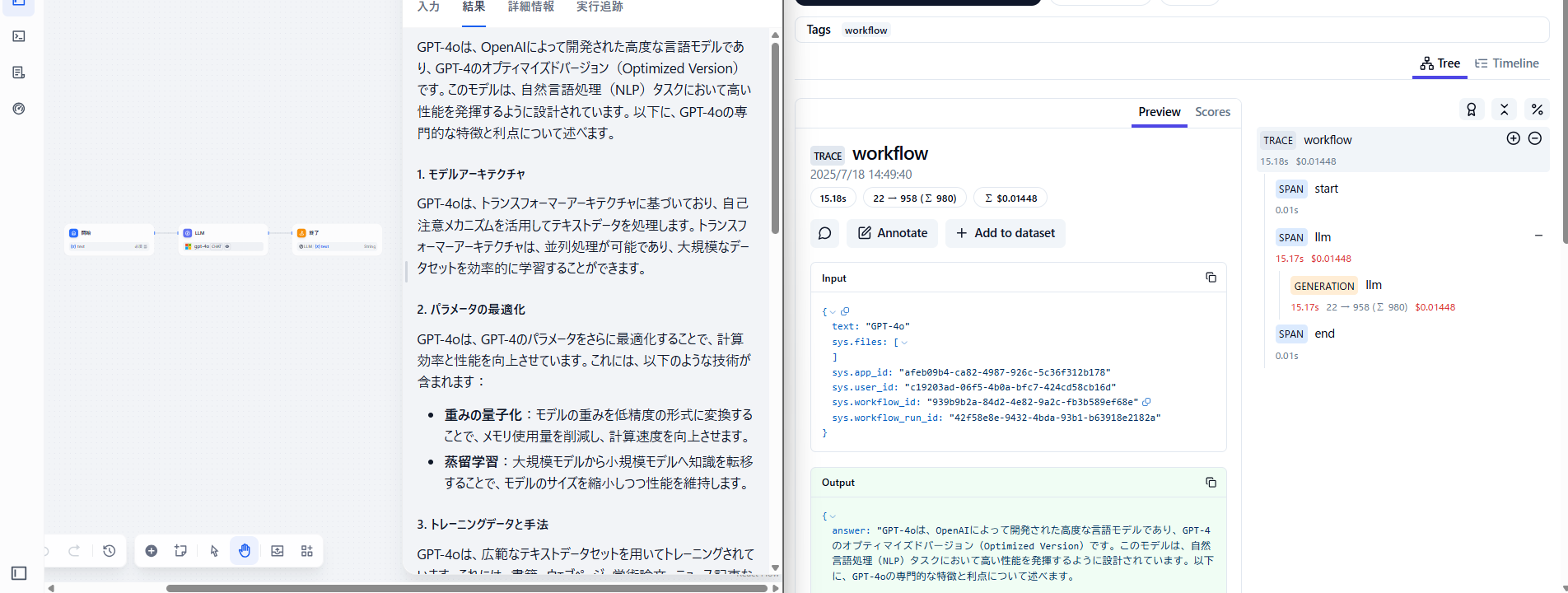Image resolution: width=1568 pixels, height=593 pixels.
Task: Select the SPAN start tree row
Action: tap(1410, 198)
